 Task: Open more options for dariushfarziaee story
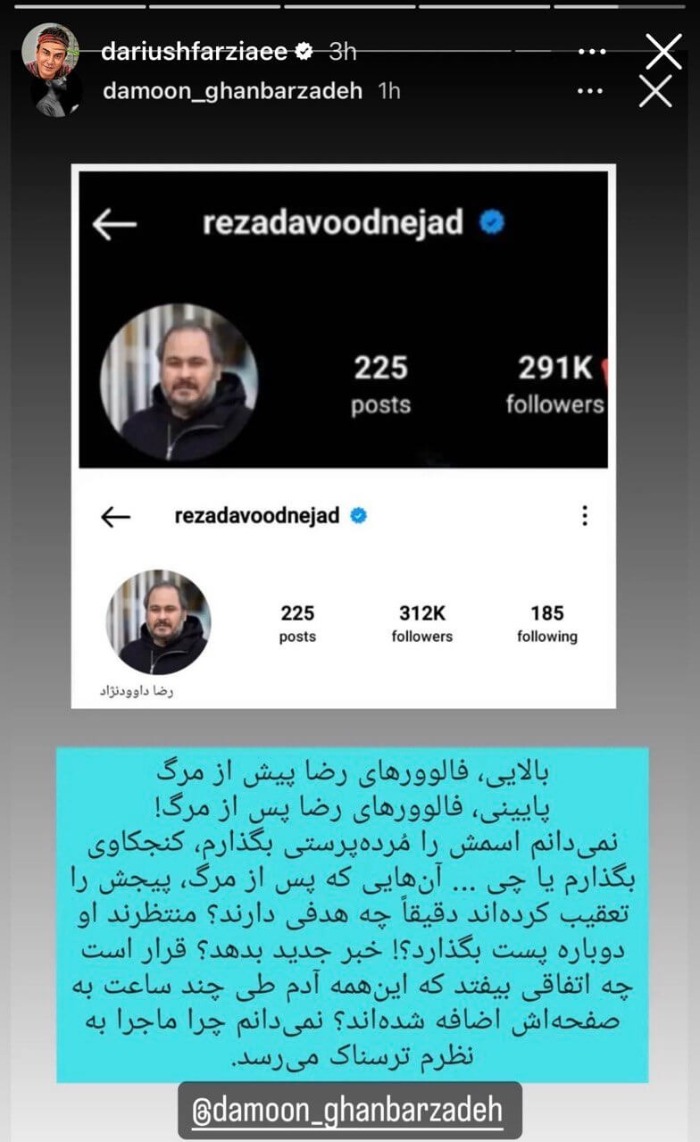(x=591, y=52)
